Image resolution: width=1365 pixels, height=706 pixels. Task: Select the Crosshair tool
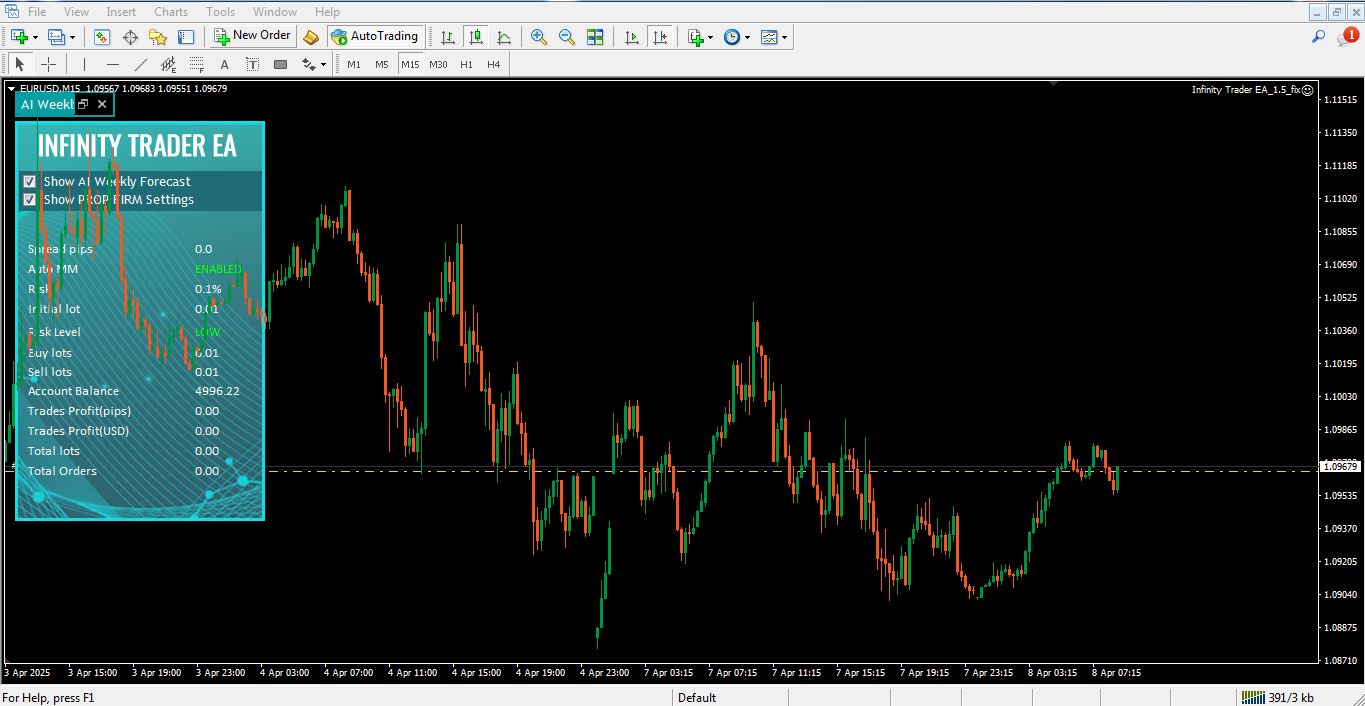49,64
